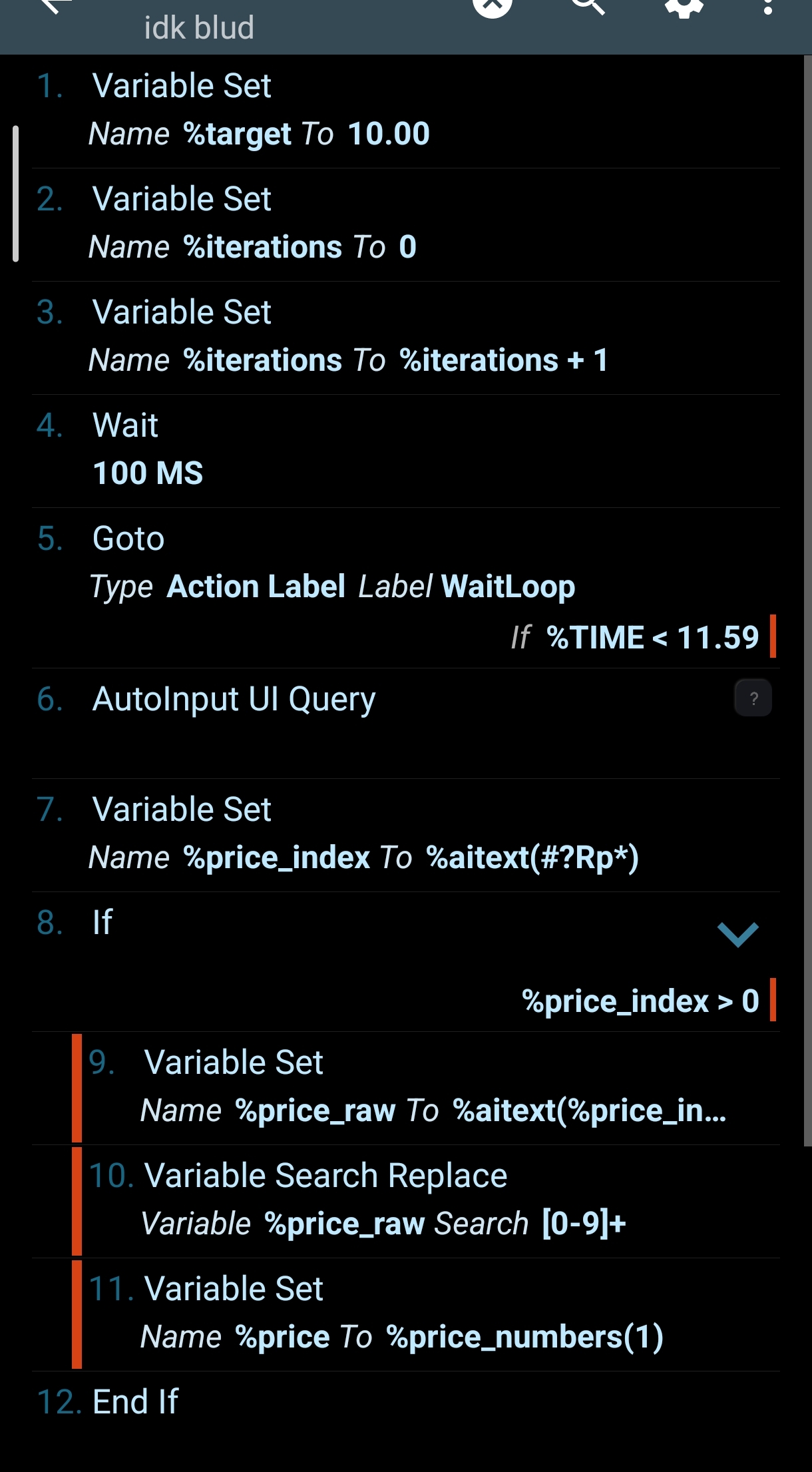Open action 7 setting %price_index
The height and width of the screenshot is (1472, 812).
406,836
